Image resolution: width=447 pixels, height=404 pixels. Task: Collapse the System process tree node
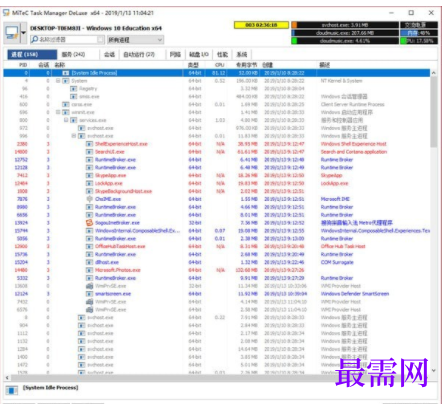[58, 81]
